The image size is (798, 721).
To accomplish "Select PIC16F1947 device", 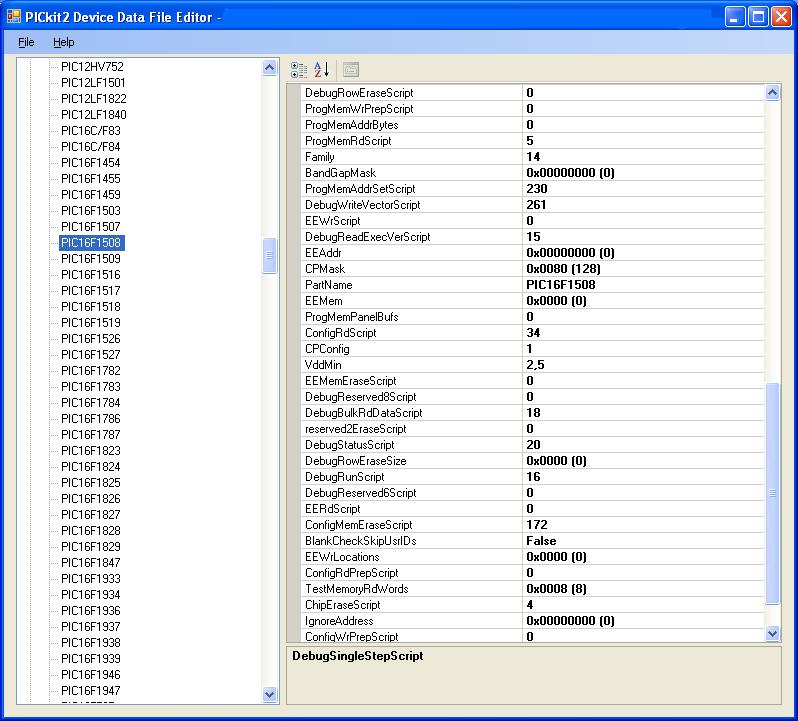I will coord(91,690).
